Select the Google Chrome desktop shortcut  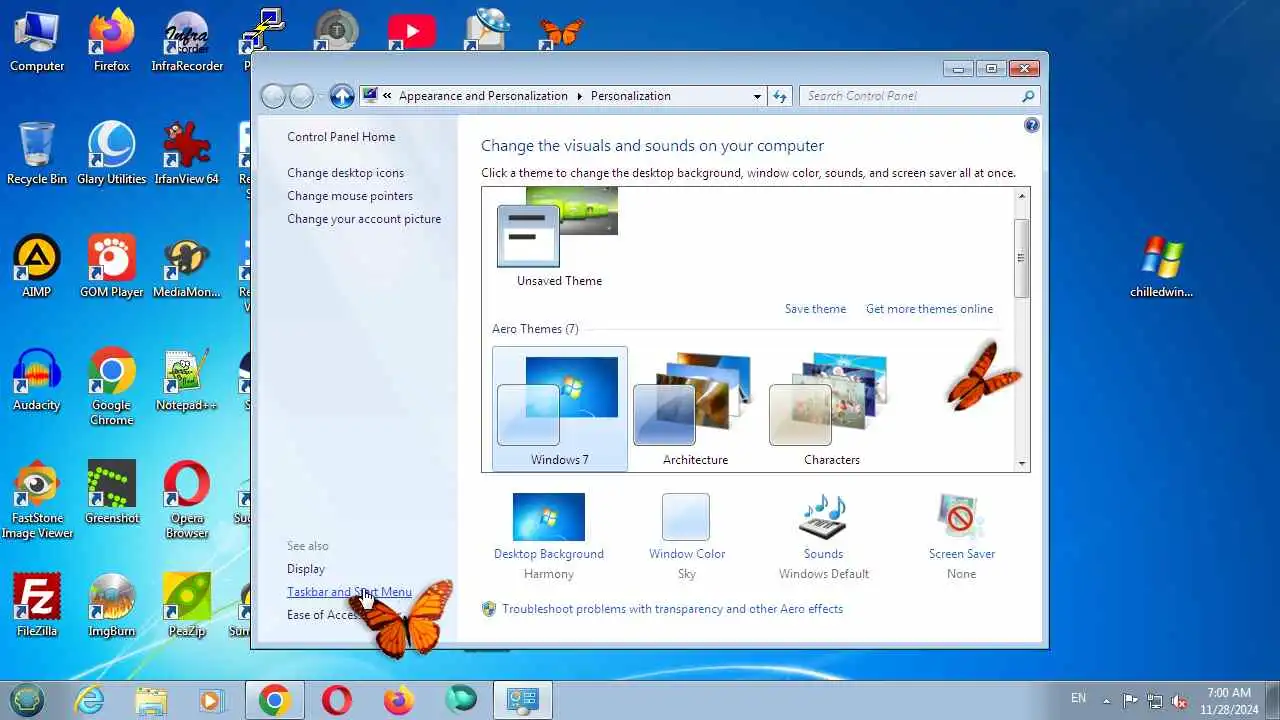coord(111,387)
